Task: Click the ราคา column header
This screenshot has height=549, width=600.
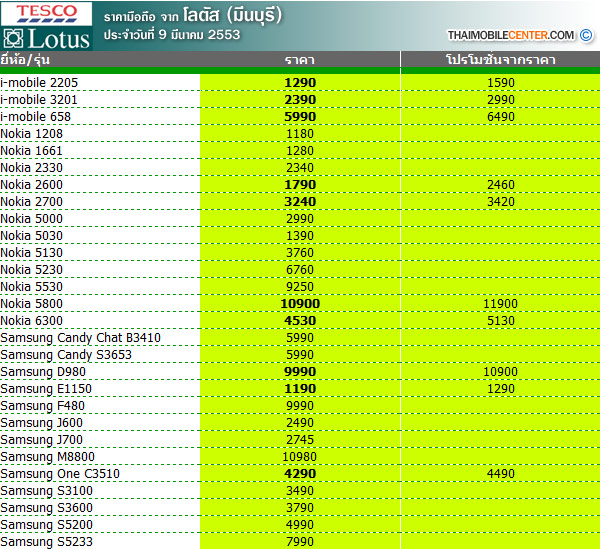Action: (299, 61)
